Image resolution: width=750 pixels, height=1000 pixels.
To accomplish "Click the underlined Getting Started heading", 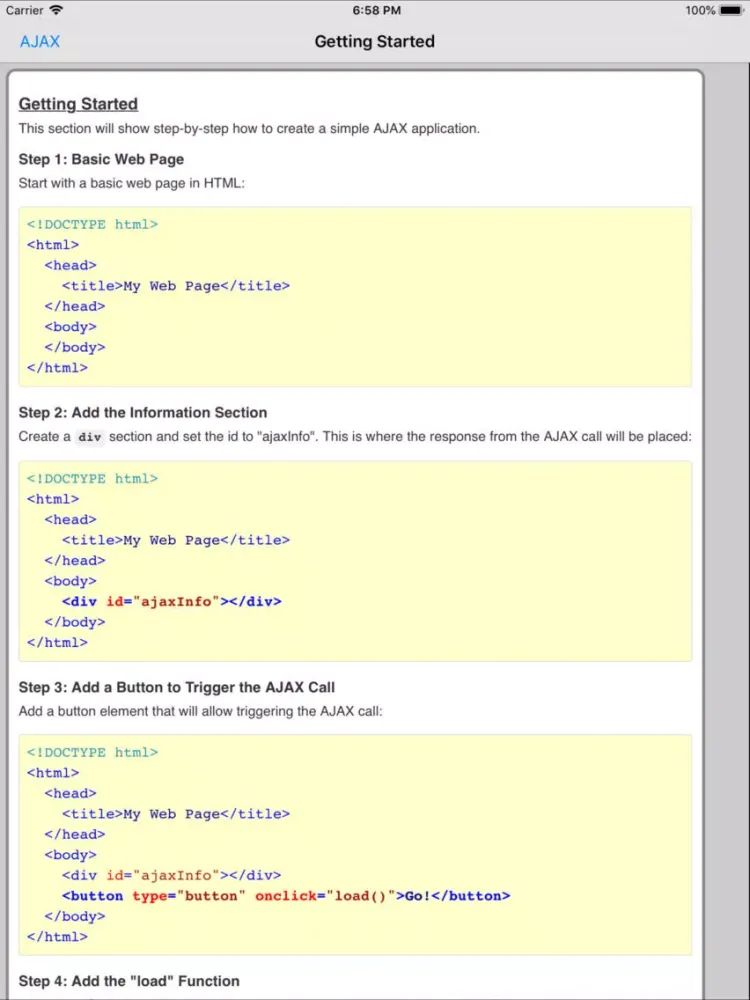I will 78,104.
